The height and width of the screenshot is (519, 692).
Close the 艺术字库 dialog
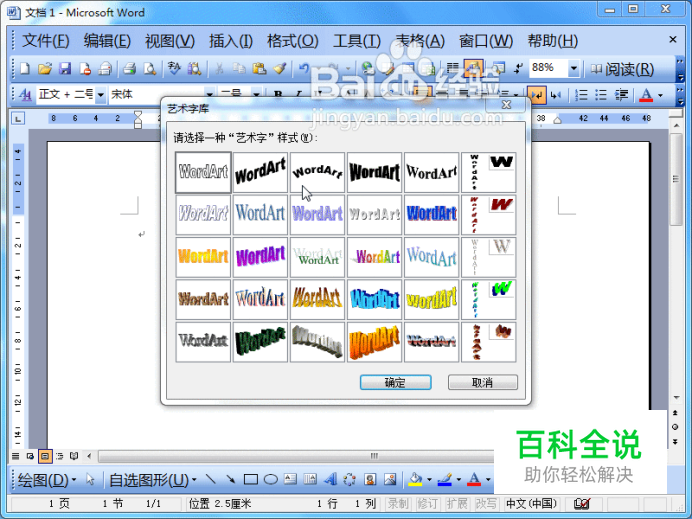pyautogui.click(x=507, y=105)
